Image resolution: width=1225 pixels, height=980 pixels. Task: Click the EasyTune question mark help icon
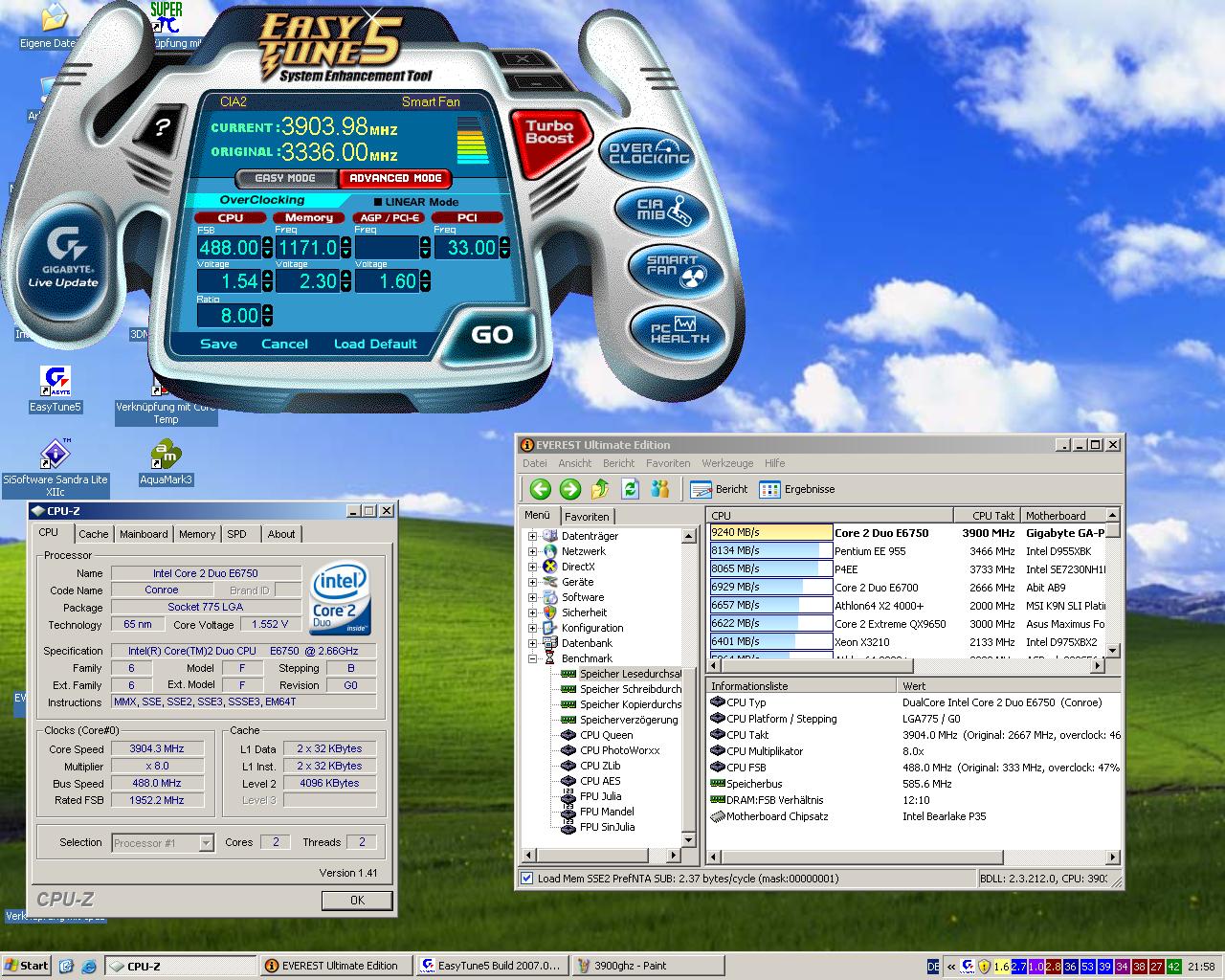(x=163, y=128)
